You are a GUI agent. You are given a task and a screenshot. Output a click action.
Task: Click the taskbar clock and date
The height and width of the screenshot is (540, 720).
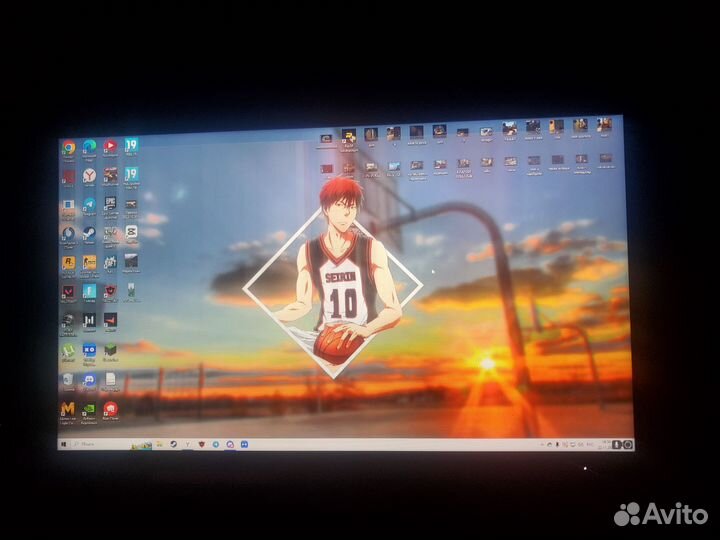coord(606,442)
